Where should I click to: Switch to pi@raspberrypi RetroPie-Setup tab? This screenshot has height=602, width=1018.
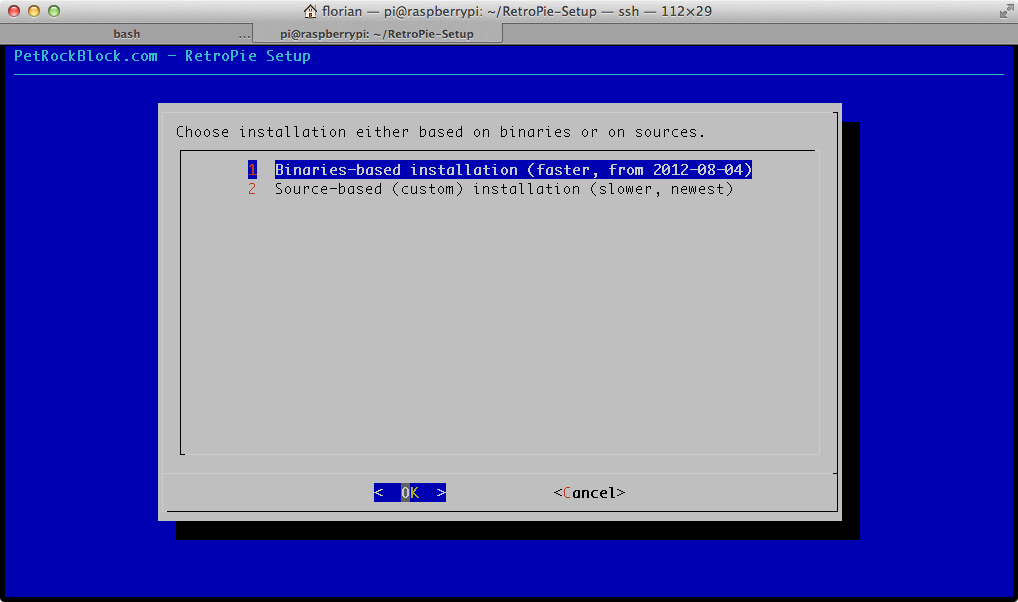[x=377, y=34]
